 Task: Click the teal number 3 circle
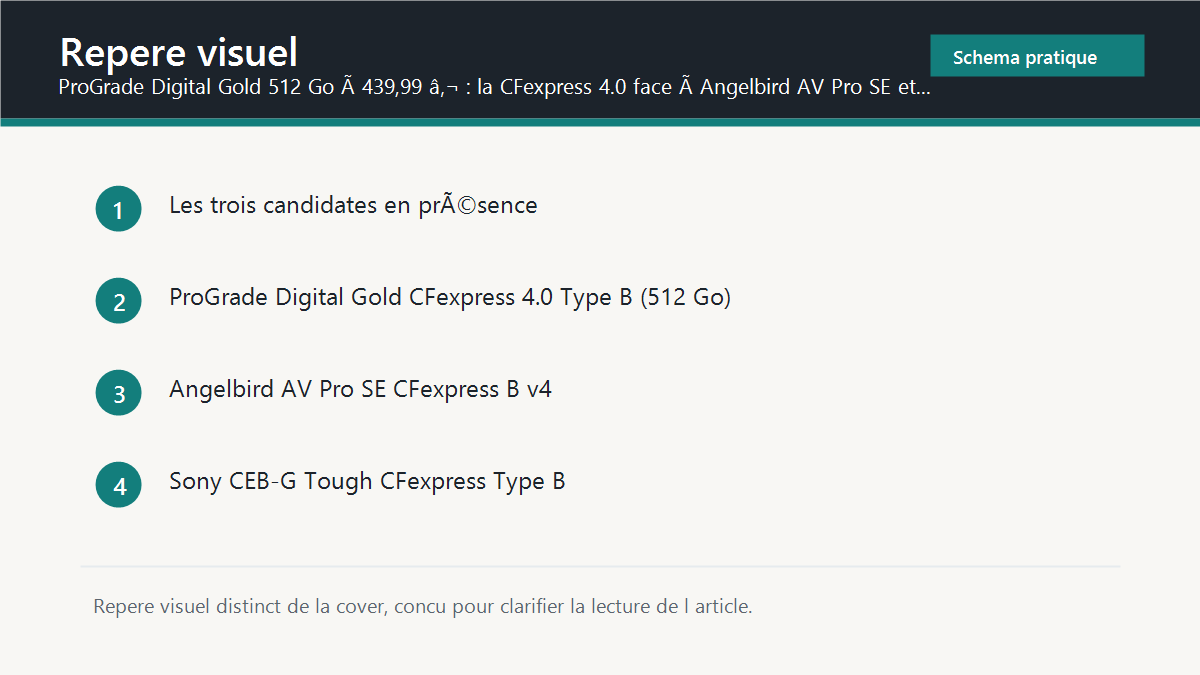point(119,393)
